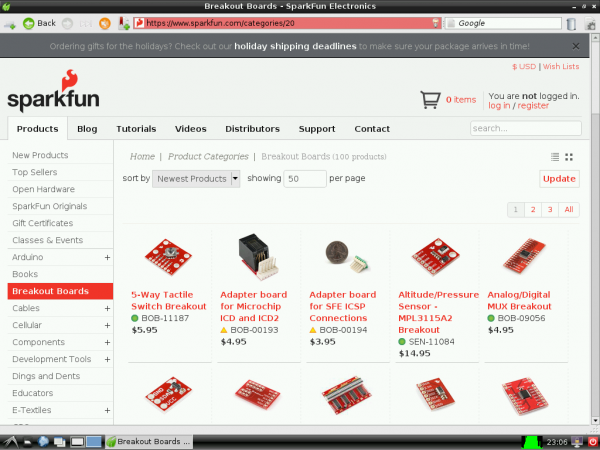Click the Product Categories breadcrumb
600x450 pixels.
pos(208,157)
